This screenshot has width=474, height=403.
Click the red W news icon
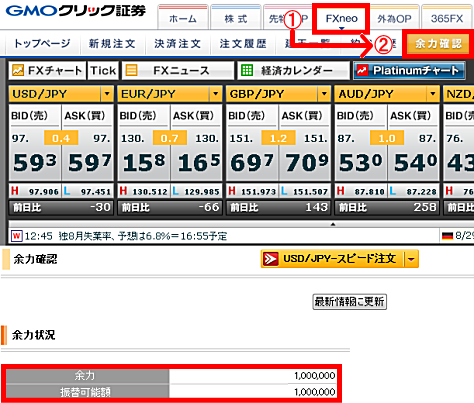coord(17,236)
